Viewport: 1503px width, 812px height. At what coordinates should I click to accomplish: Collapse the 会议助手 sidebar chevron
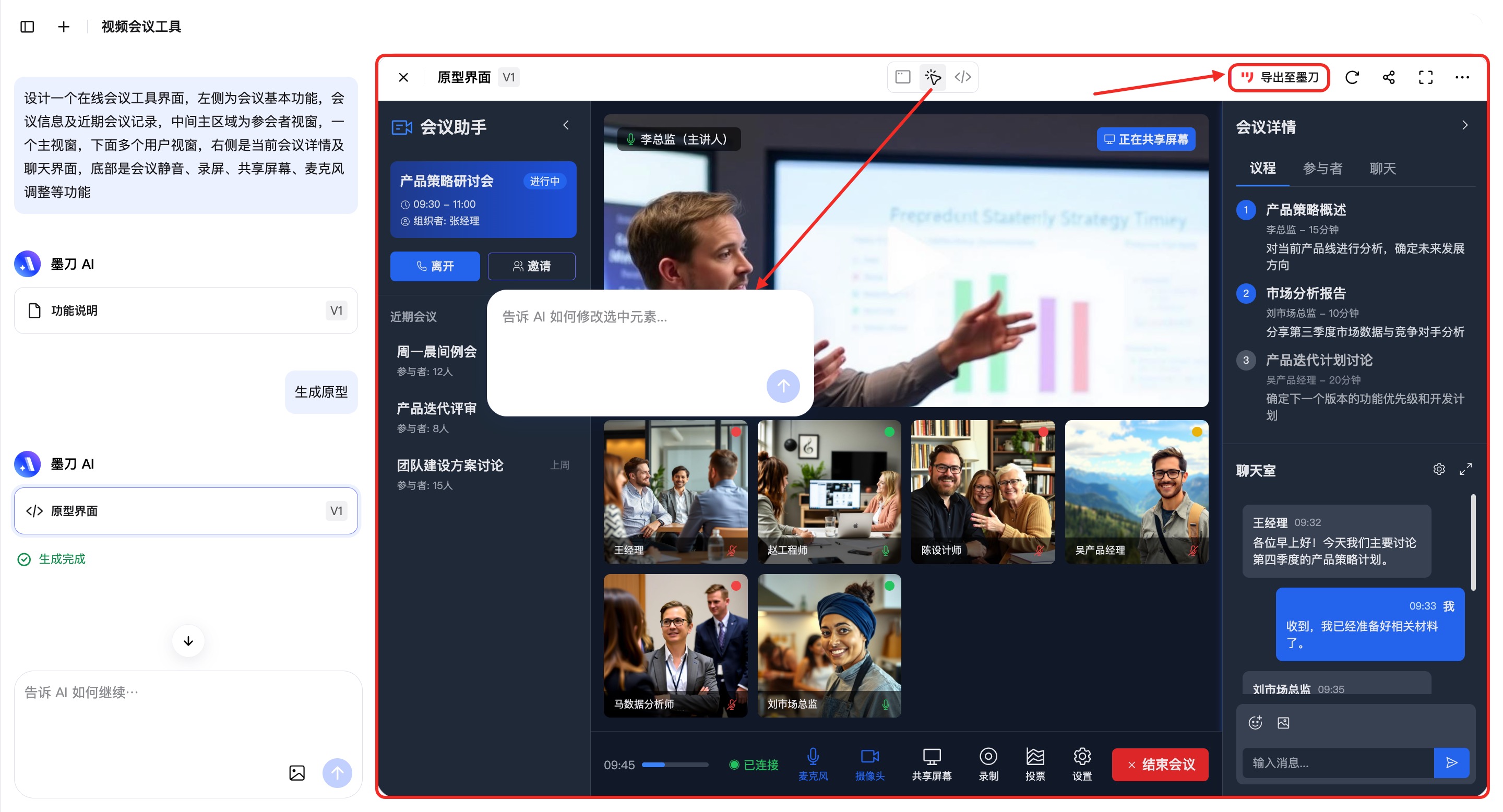click(566, 125)
